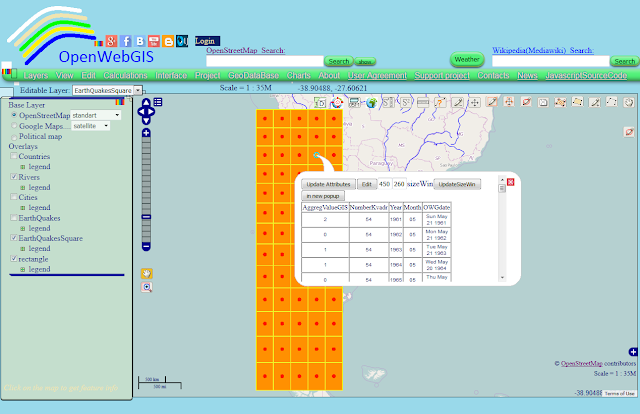Open the Layers menu
This screenshot has width=640, height=414.
click(36, 76)
